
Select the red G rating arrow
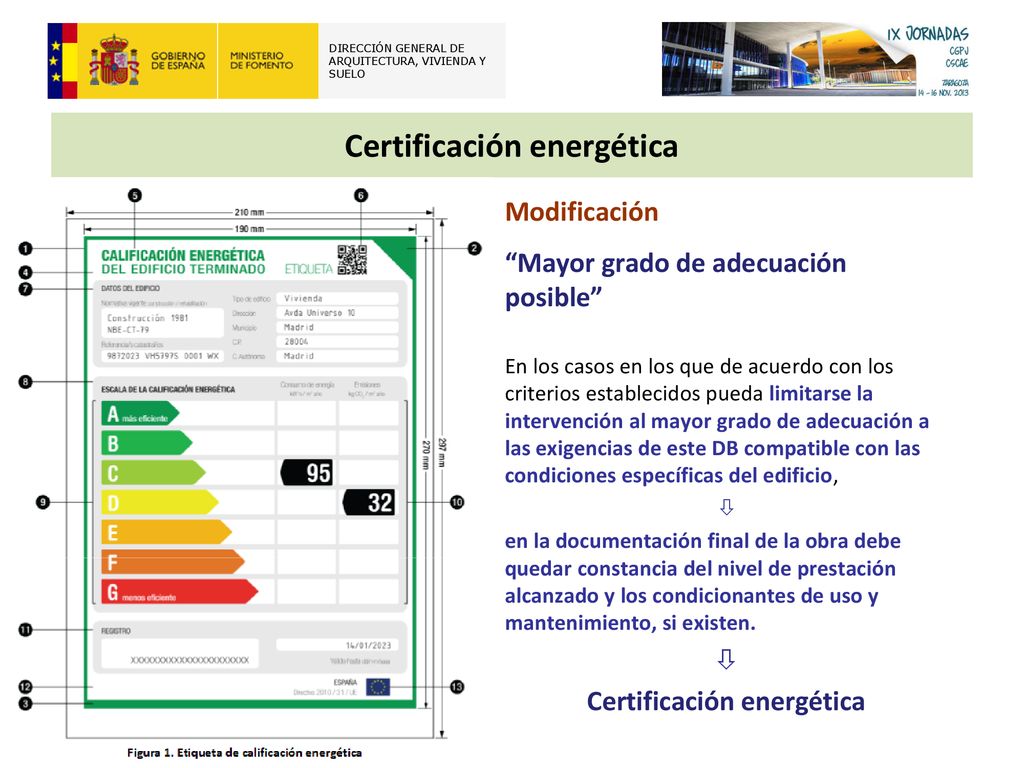(179, 592)
